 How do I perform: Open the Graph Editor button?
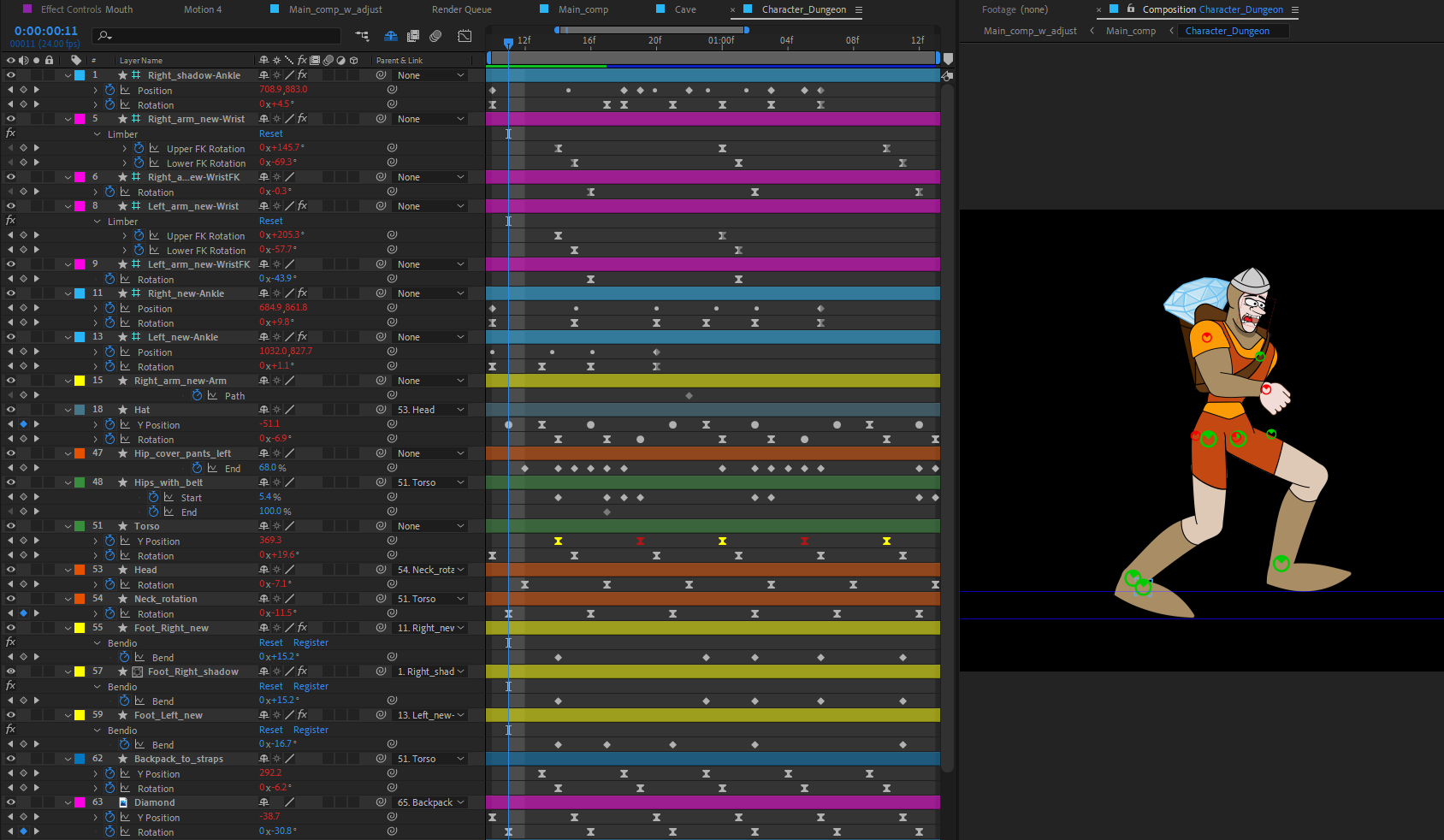pos(465,36)
